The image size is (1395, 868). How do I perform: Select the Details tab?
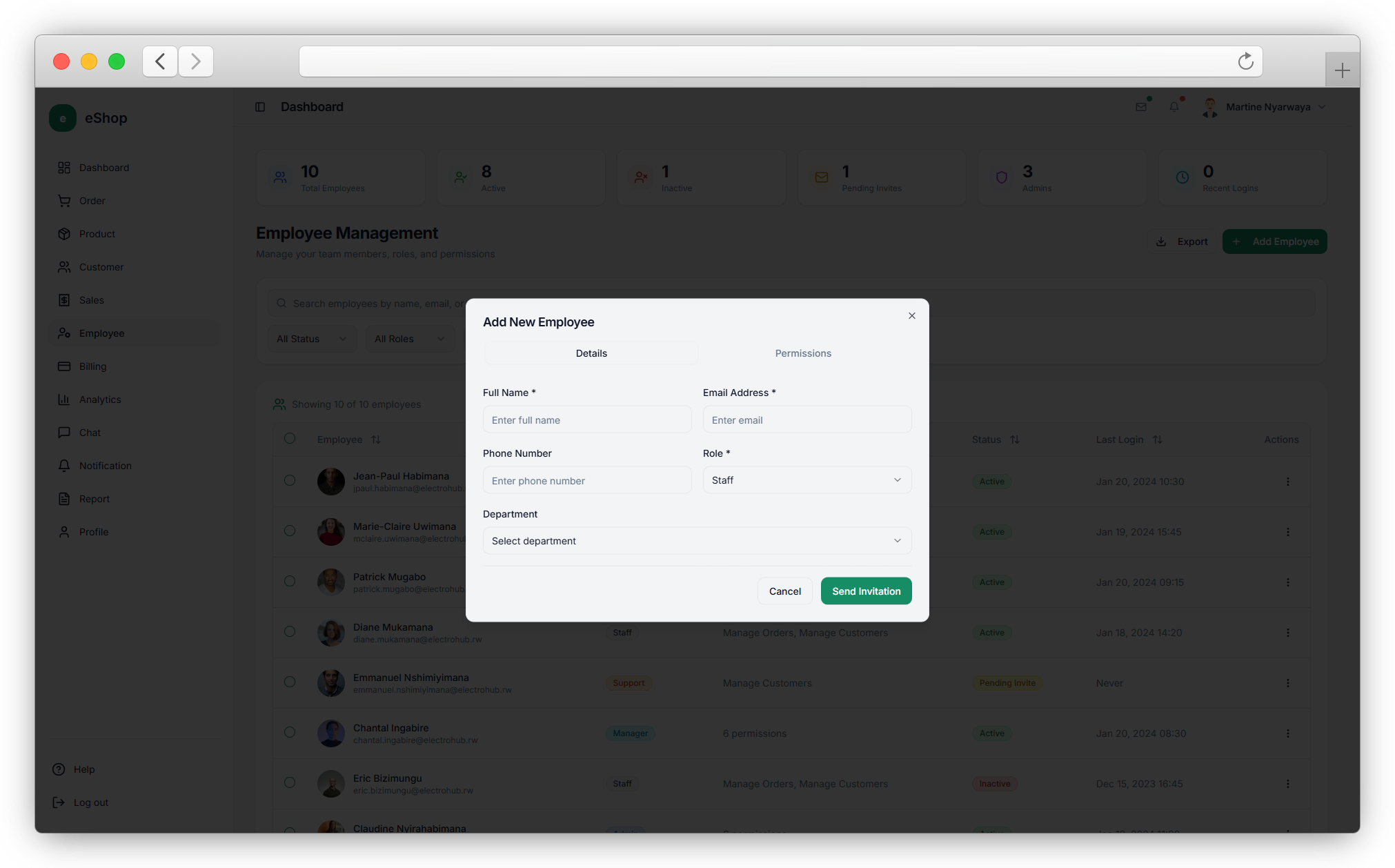pos(591,353)
